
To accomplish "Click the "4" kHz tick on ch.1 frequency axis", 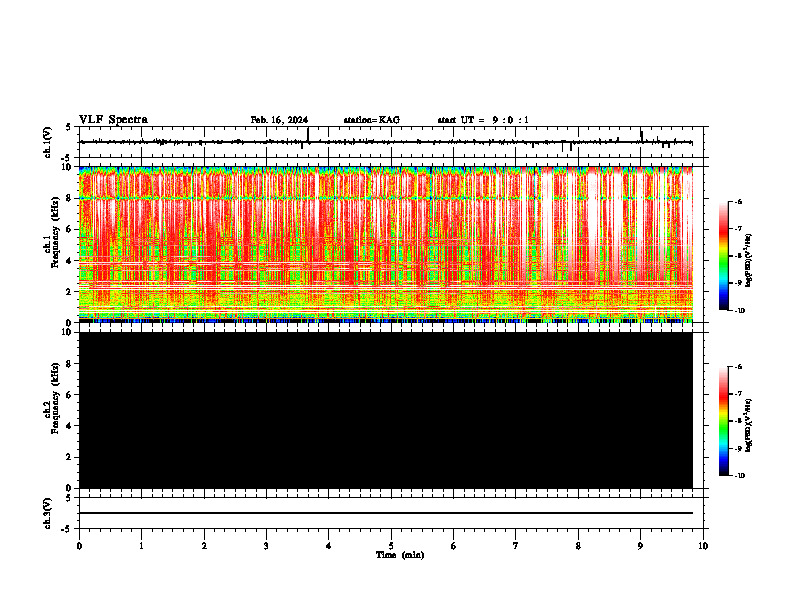I will (70, 261).
